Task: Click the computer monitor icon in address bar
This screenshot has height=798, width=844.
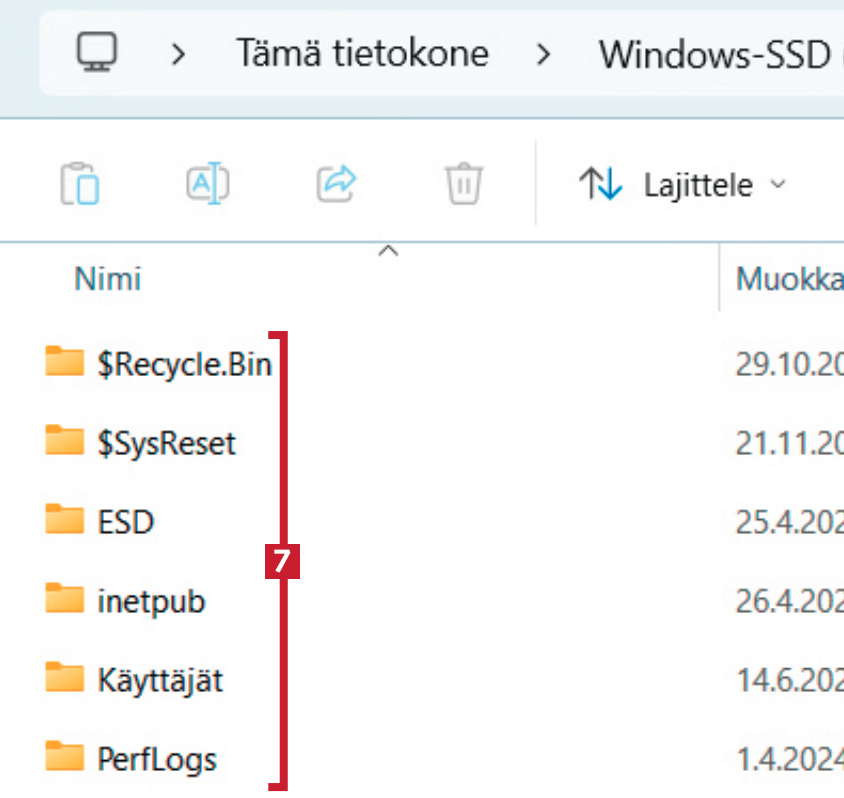Action: (97, 52)
